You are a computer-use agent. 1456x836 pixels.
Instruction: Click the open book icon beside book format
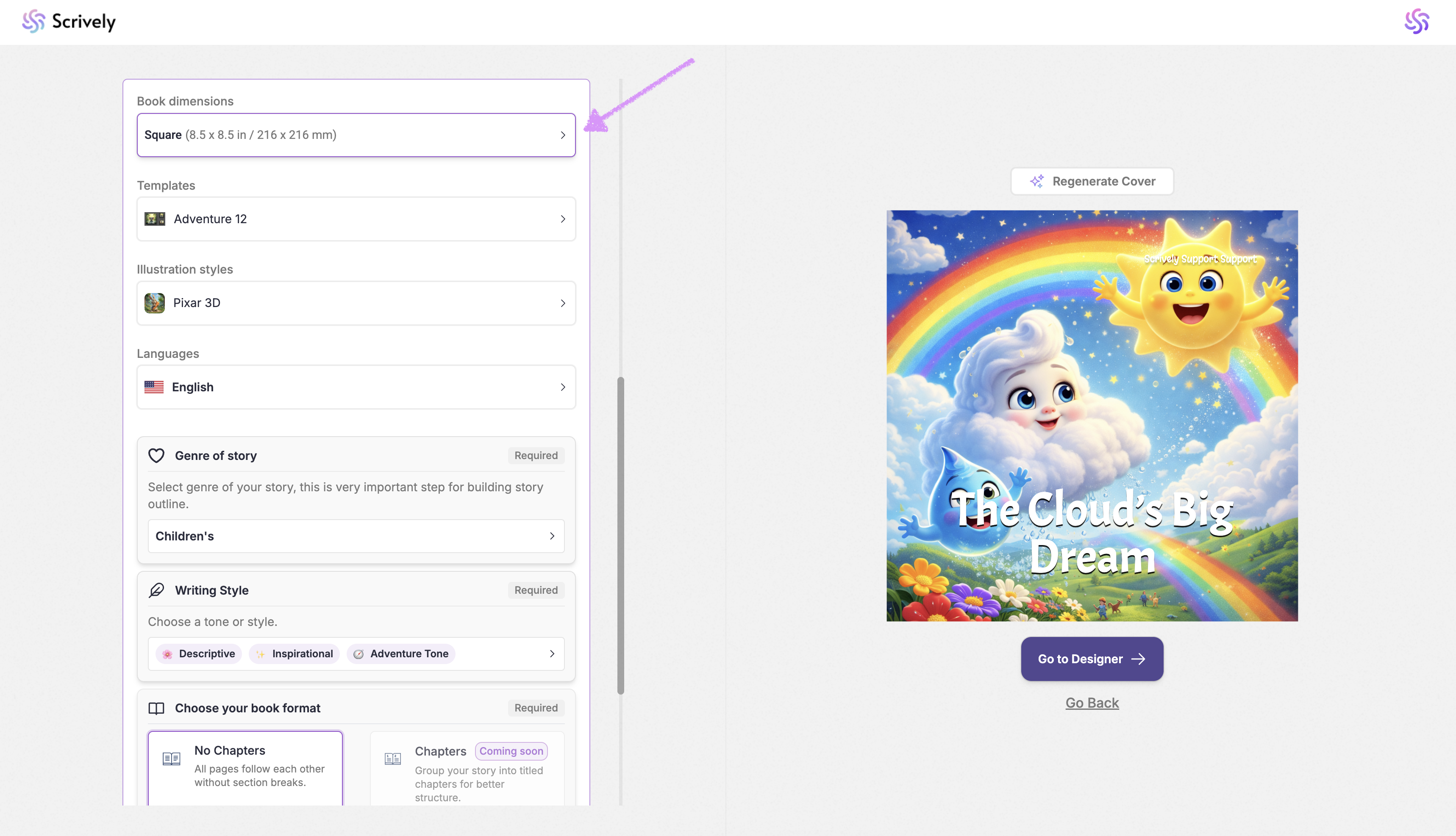pyautogui.click(x=156, y=708)
